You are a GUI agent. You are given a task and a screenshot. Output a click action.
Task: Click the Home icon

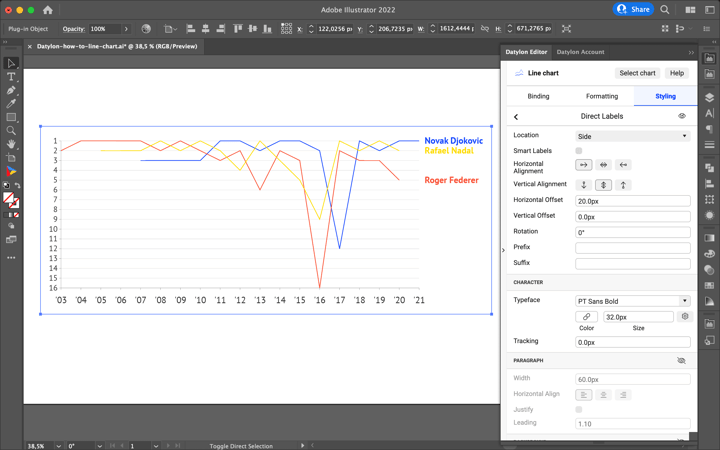point(48,10)
